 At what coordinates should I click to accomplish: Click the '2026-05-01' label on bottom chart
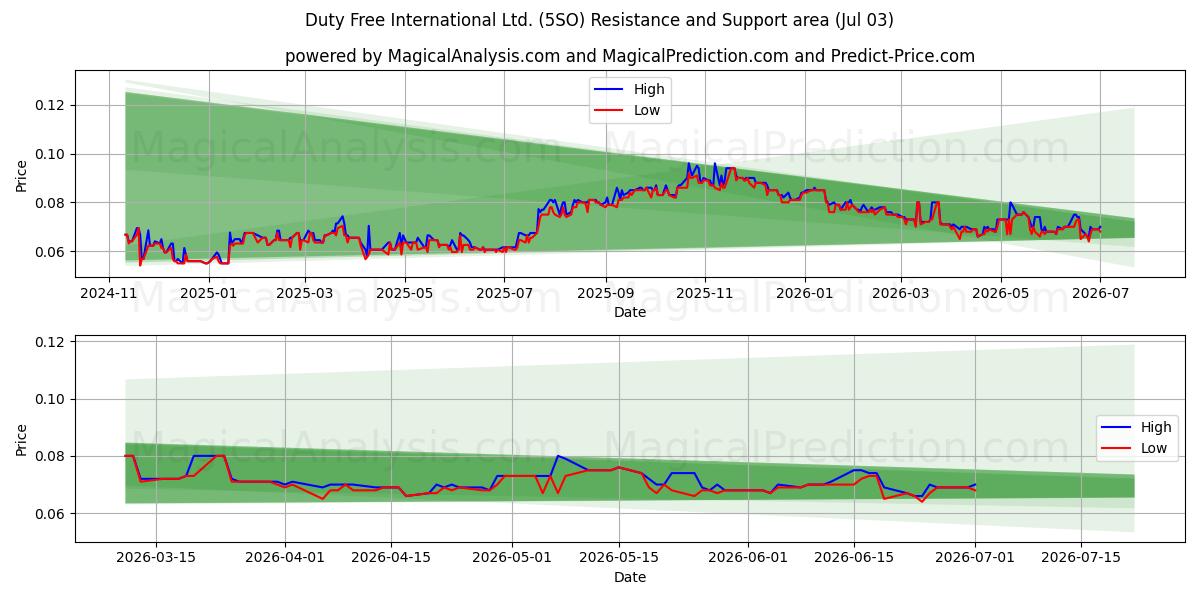[x=512, y=558]
